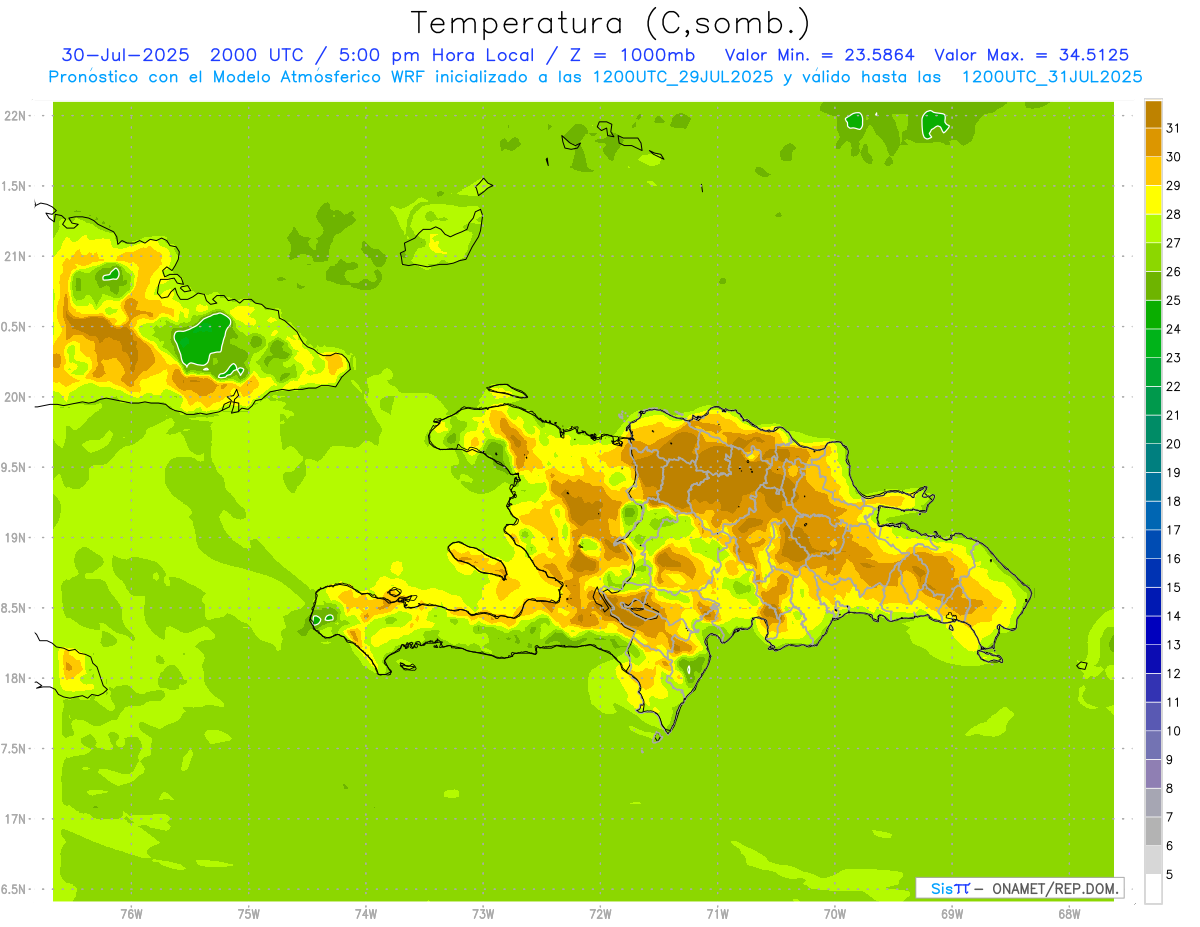Pick the green swatch between 26 and 27
The height and width of the screenshot is (927, 1200).
point(1153,257)
